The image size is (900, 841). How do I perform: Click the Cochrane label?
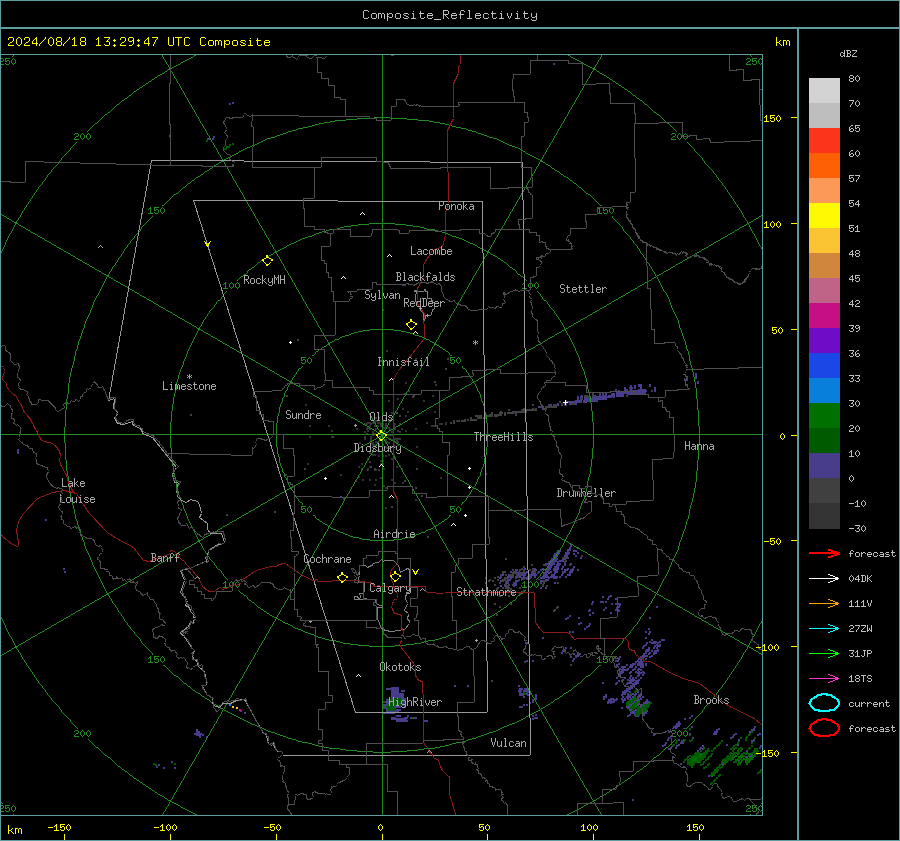(327, 559)
